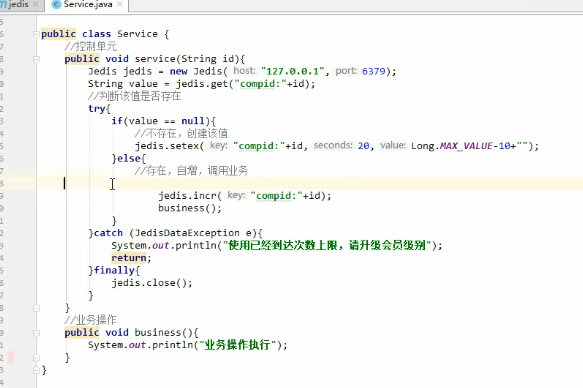Click the comment '//控制单元'
583x388 pixels.
[x=90, y=46]
